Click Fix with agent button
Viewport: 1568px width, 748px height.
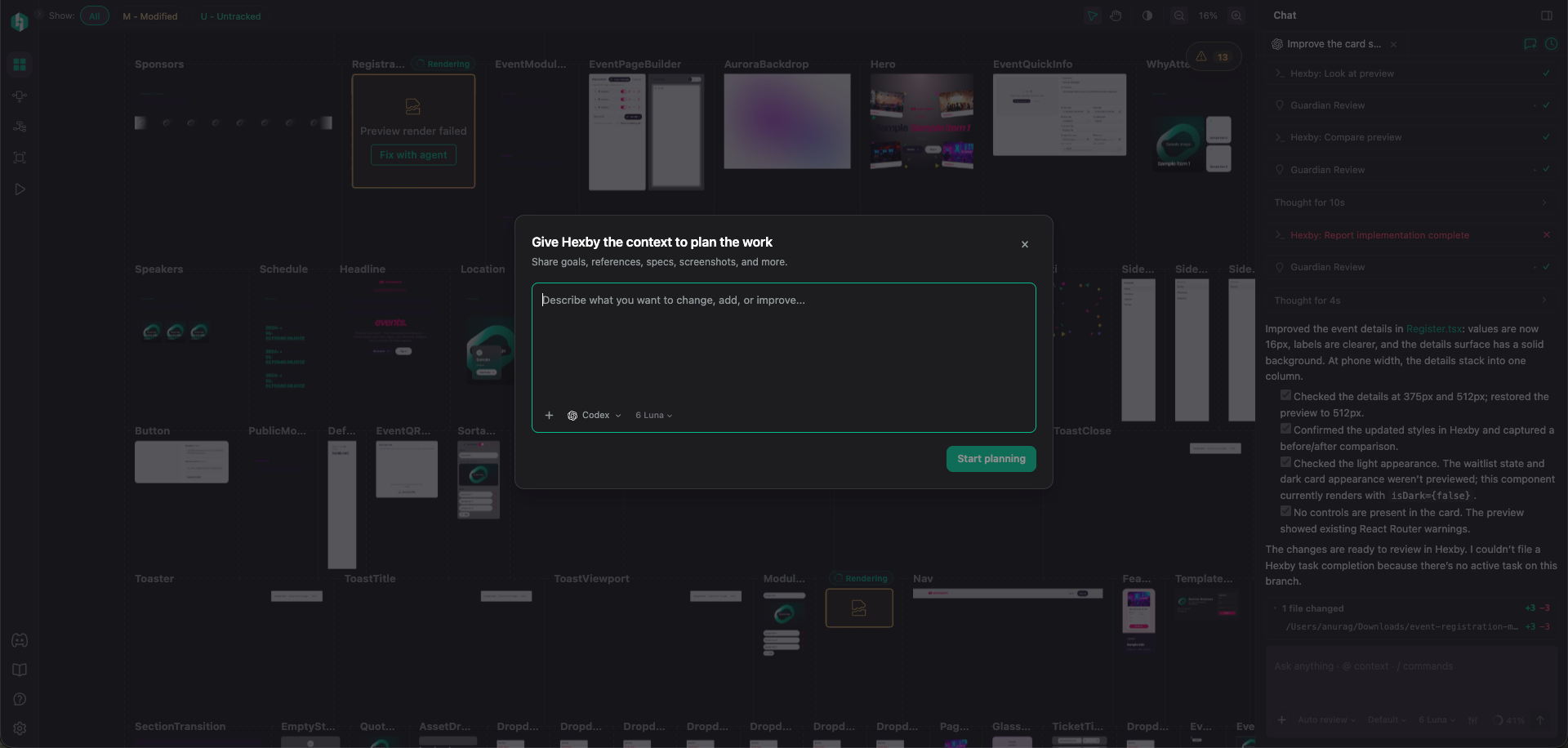point(413,155)
